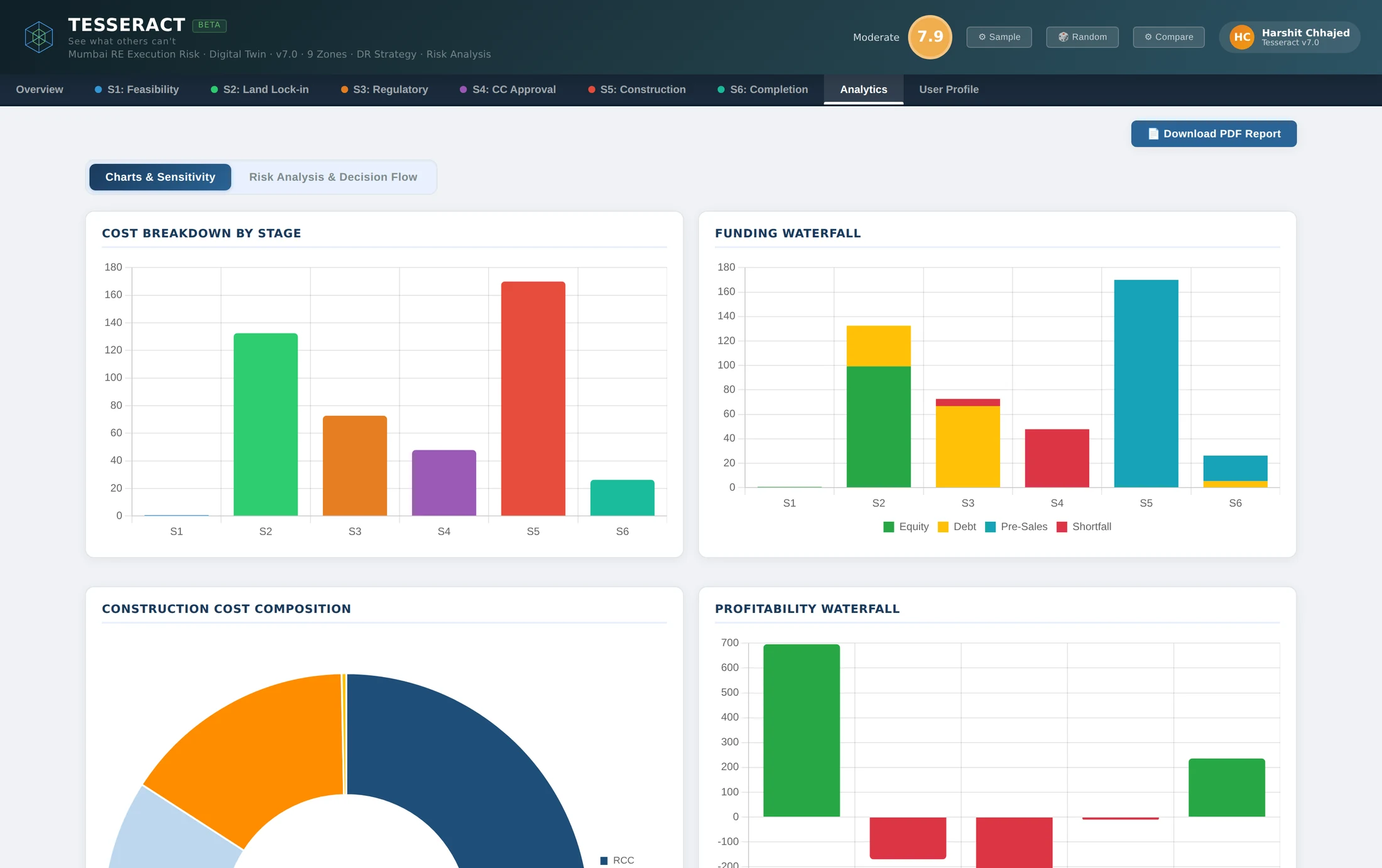
Task: Click the S2 Debt segment in Funding Waterfall
Action: tap(879, 346)
